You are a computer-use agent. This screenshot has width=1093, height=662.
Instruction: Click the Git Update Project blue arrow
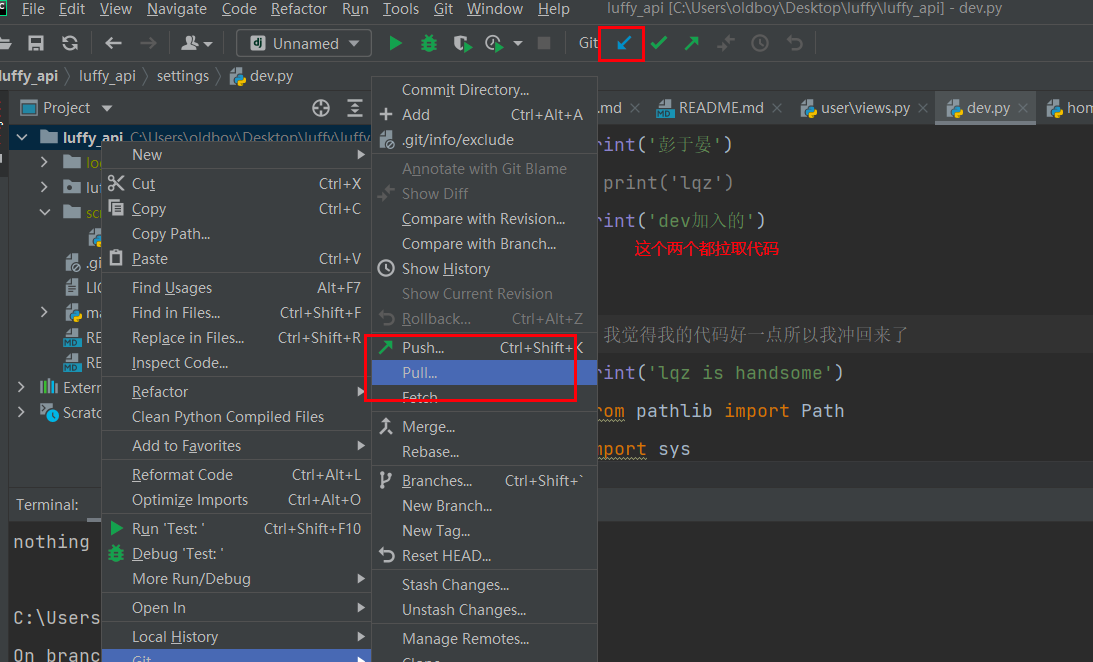coord(624,43)
